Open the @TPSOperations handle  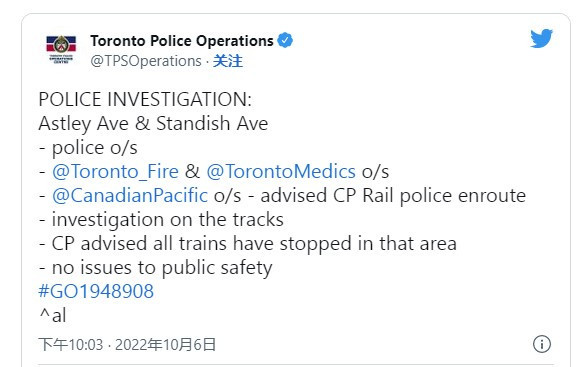coord(146,61)
